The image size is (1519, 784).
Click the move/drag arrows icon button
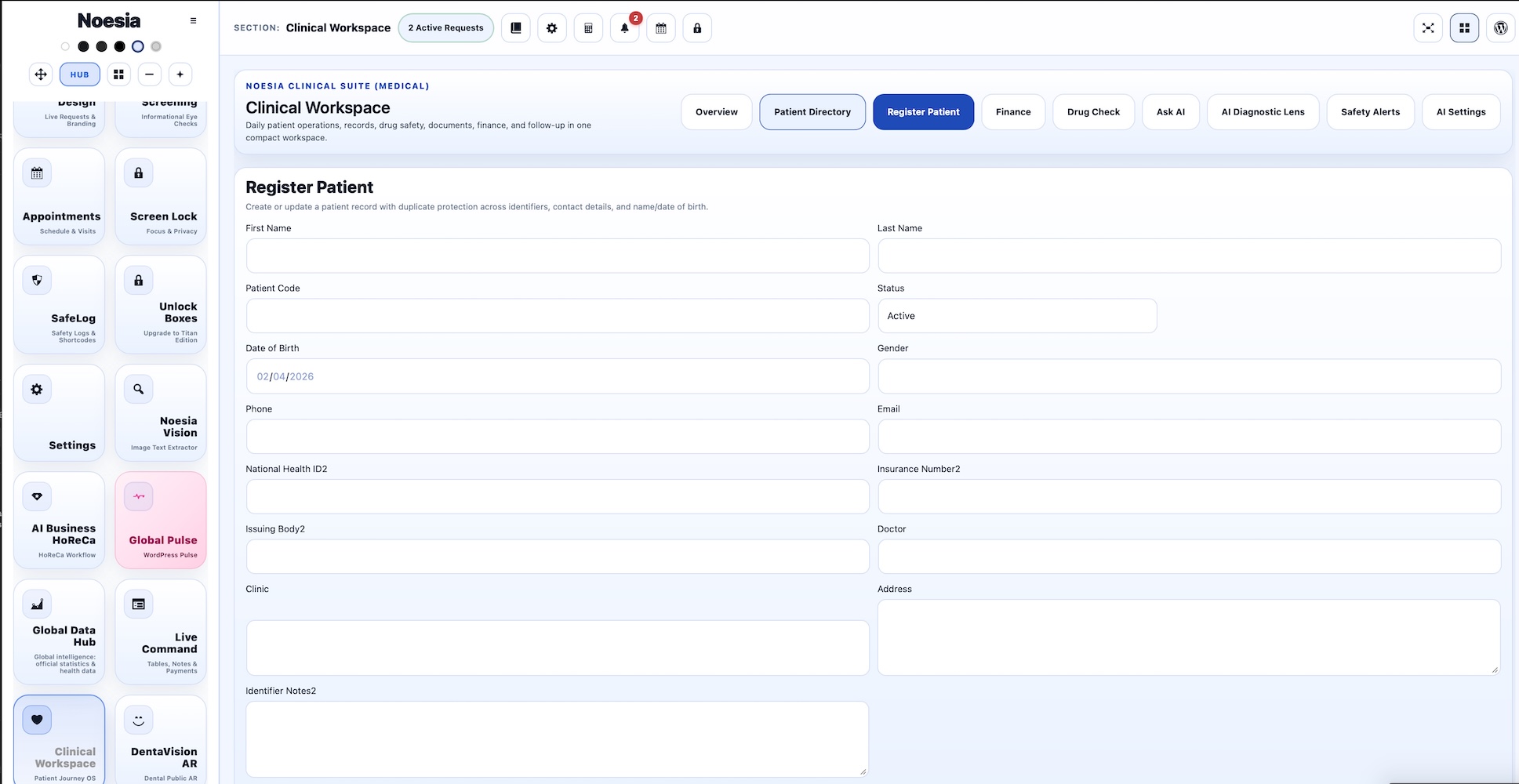click(41, 74)
